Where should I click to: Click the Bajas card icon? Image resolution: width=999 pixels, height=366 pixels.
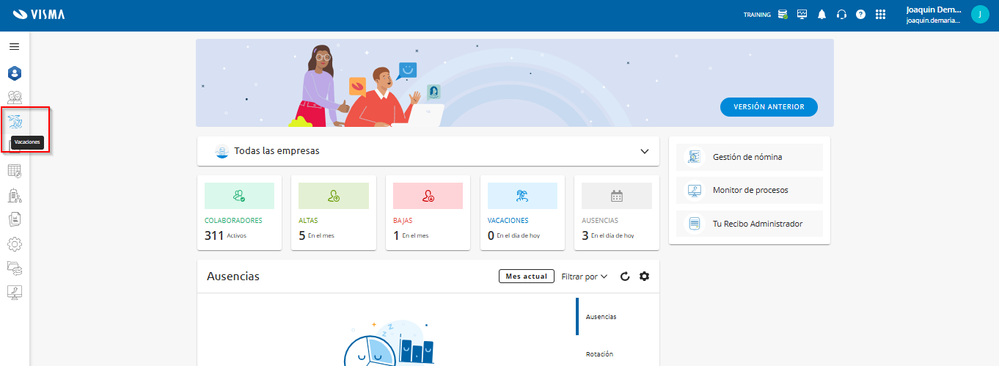[428, 196]
